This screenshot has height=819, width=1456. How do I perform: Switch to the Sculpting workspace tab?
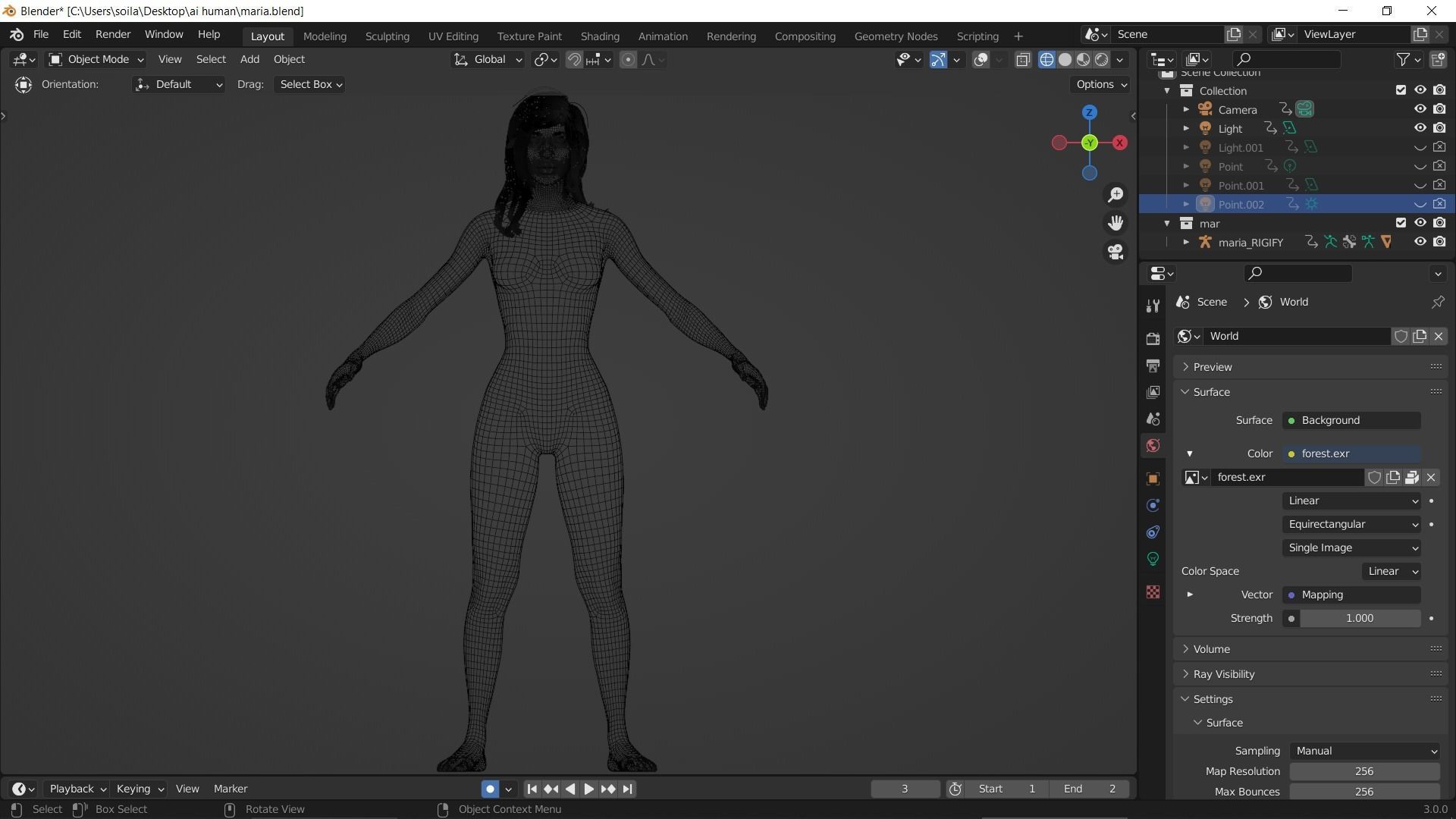387,36
